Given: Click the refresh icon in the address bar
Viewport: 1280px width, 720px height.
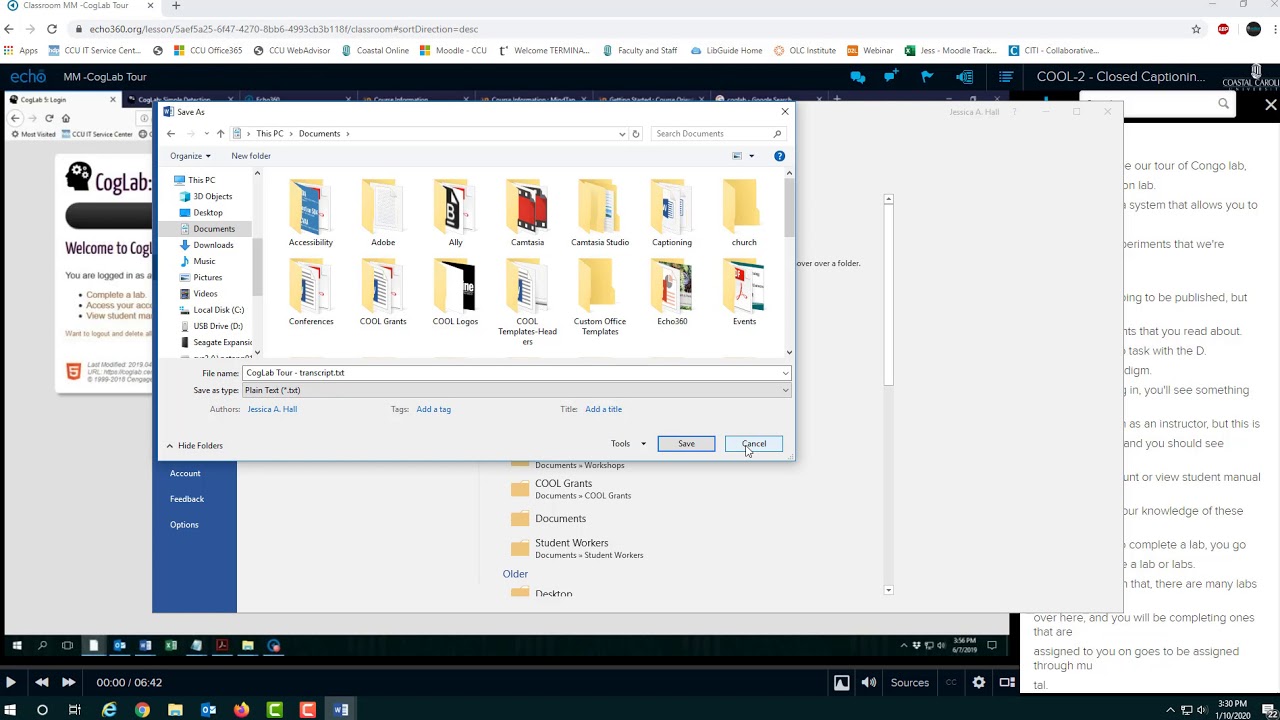Looking at the screenshot, I should (x=635, y=134).
